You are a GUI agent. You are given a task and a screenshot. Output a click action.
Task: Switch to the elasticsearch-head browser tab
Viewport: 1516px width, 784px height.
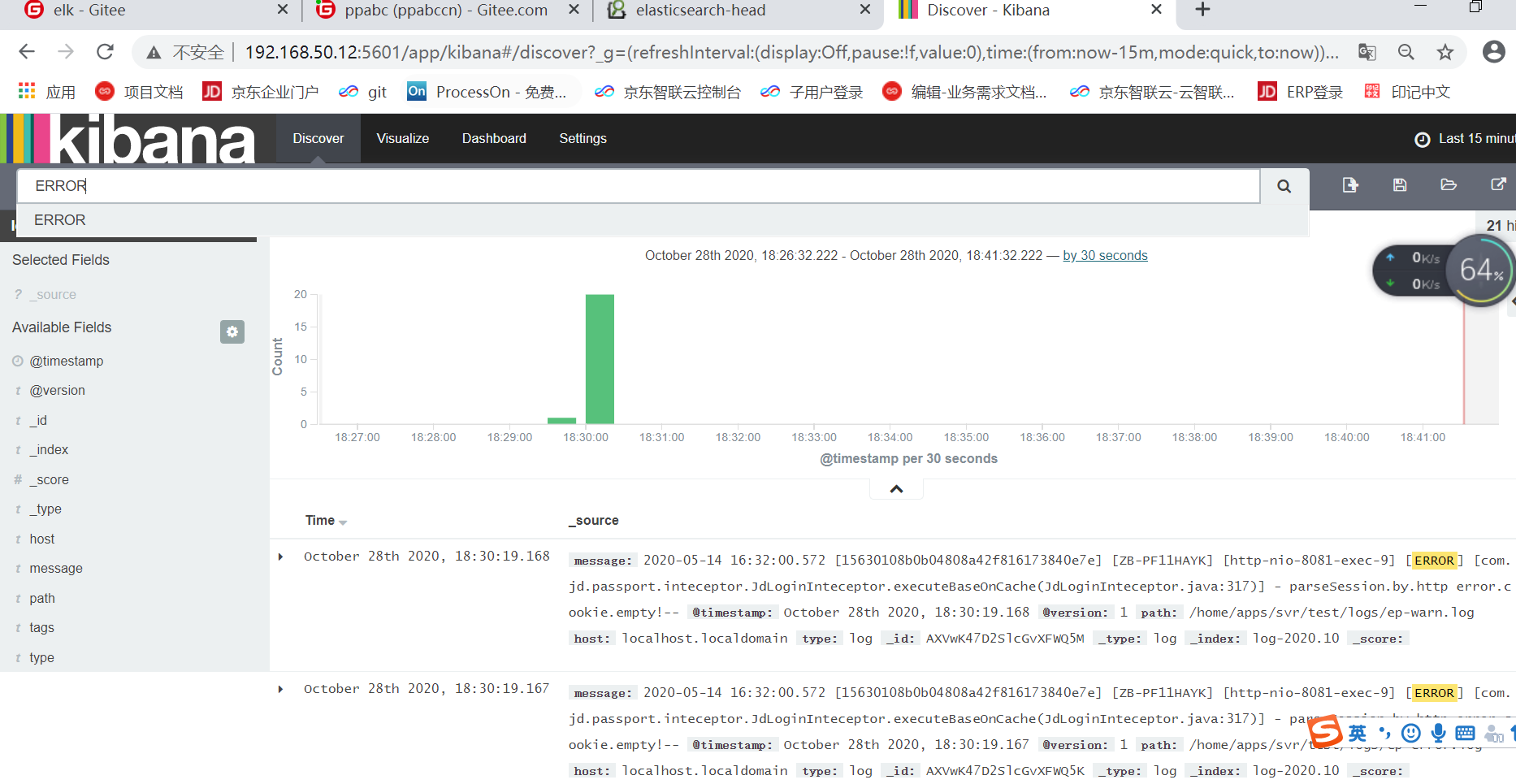(739, 11)
